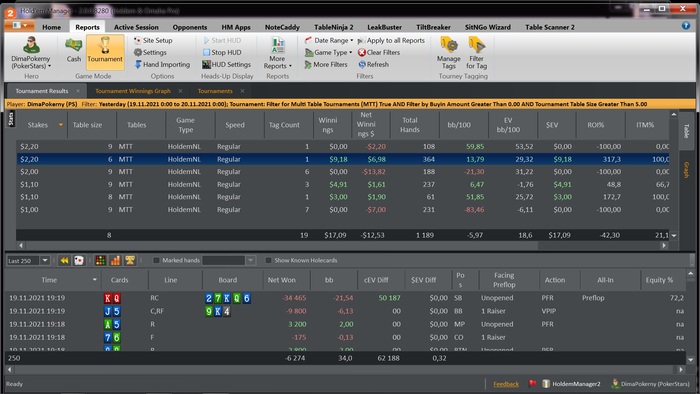Select the hand with A 5 cards
Viewport: 700px width, 394px height.
(x=346, y=324)
